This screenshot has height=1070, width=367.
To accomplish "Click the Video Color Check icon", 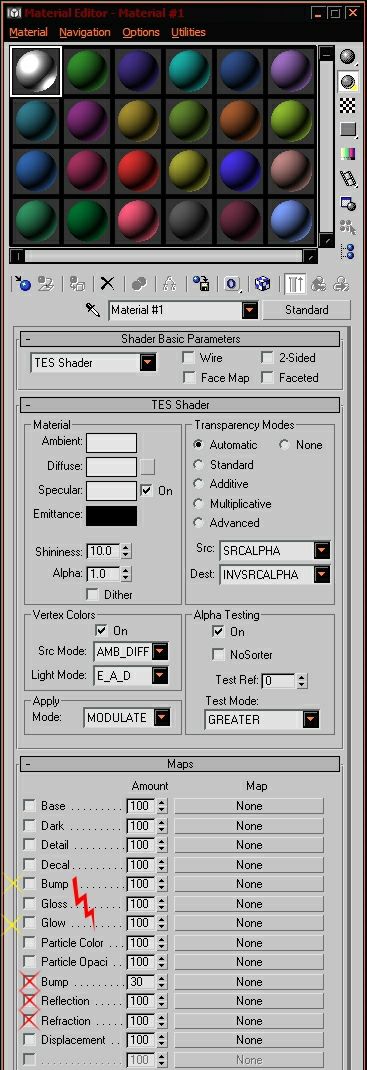I will (349, 154).
